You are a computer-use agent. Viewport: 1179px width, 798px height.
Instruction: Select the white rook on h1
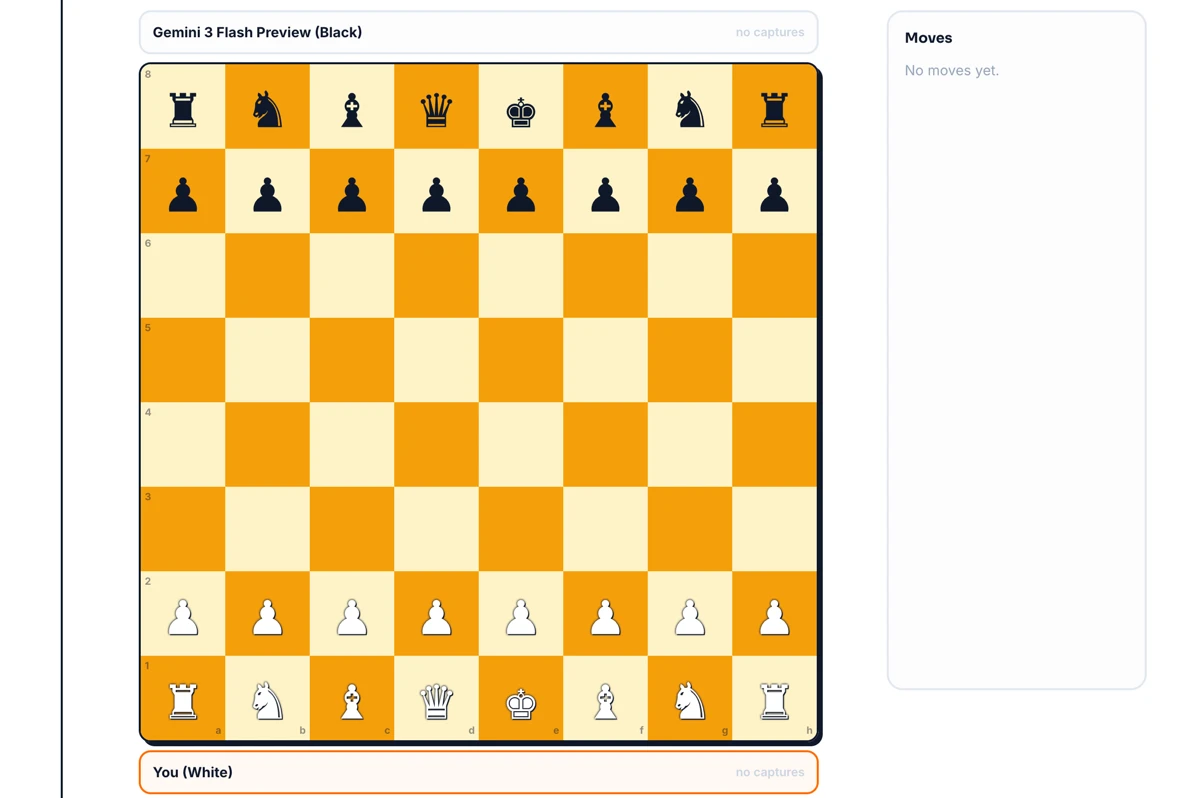click(774, 701)
